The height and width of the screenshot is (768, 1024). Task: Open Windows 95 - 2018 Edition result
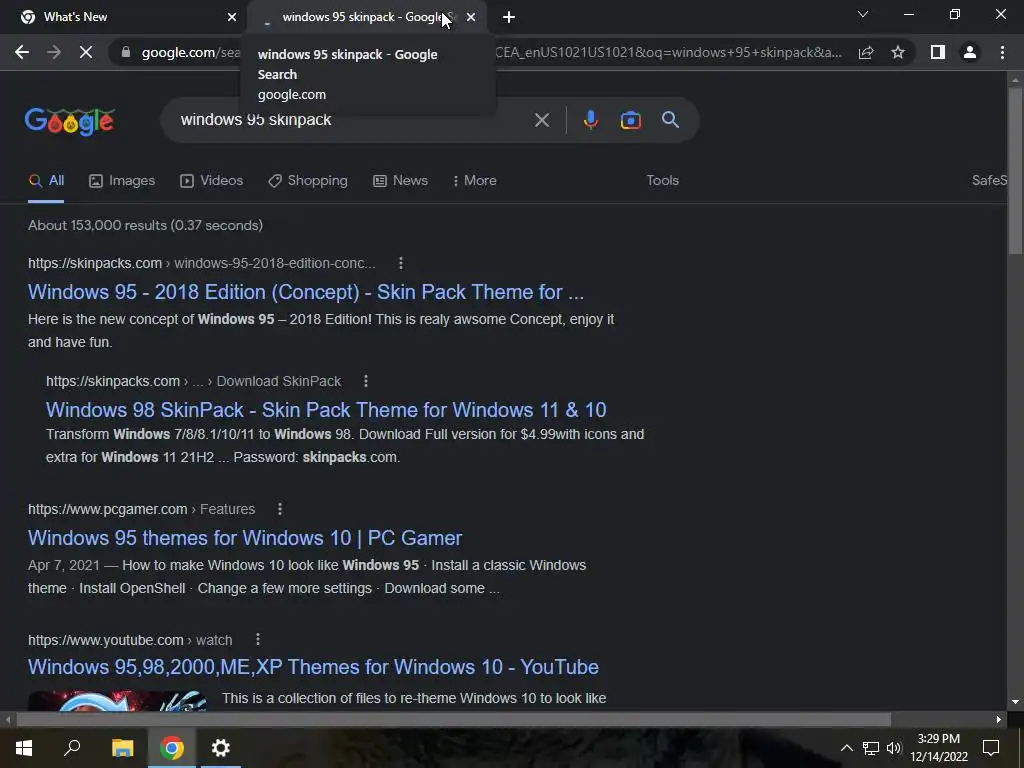(306, 292)
